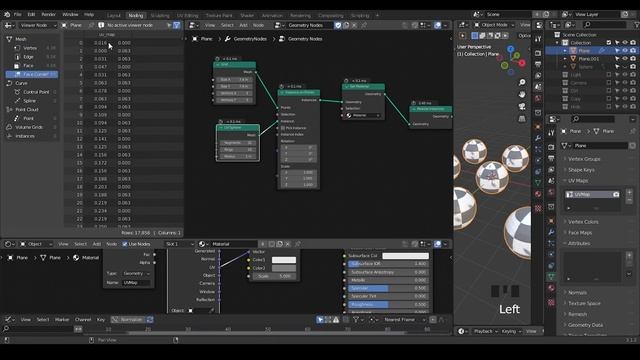The height and width of the screenshot is (360, 640).
Task: Switch to the Sculpting workspace tab
Action: tap(160, 16)
